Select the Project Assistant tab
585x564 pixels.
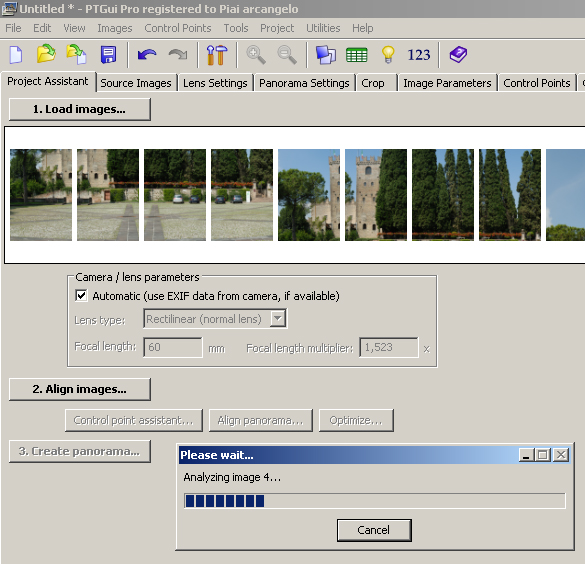point(48,81)
